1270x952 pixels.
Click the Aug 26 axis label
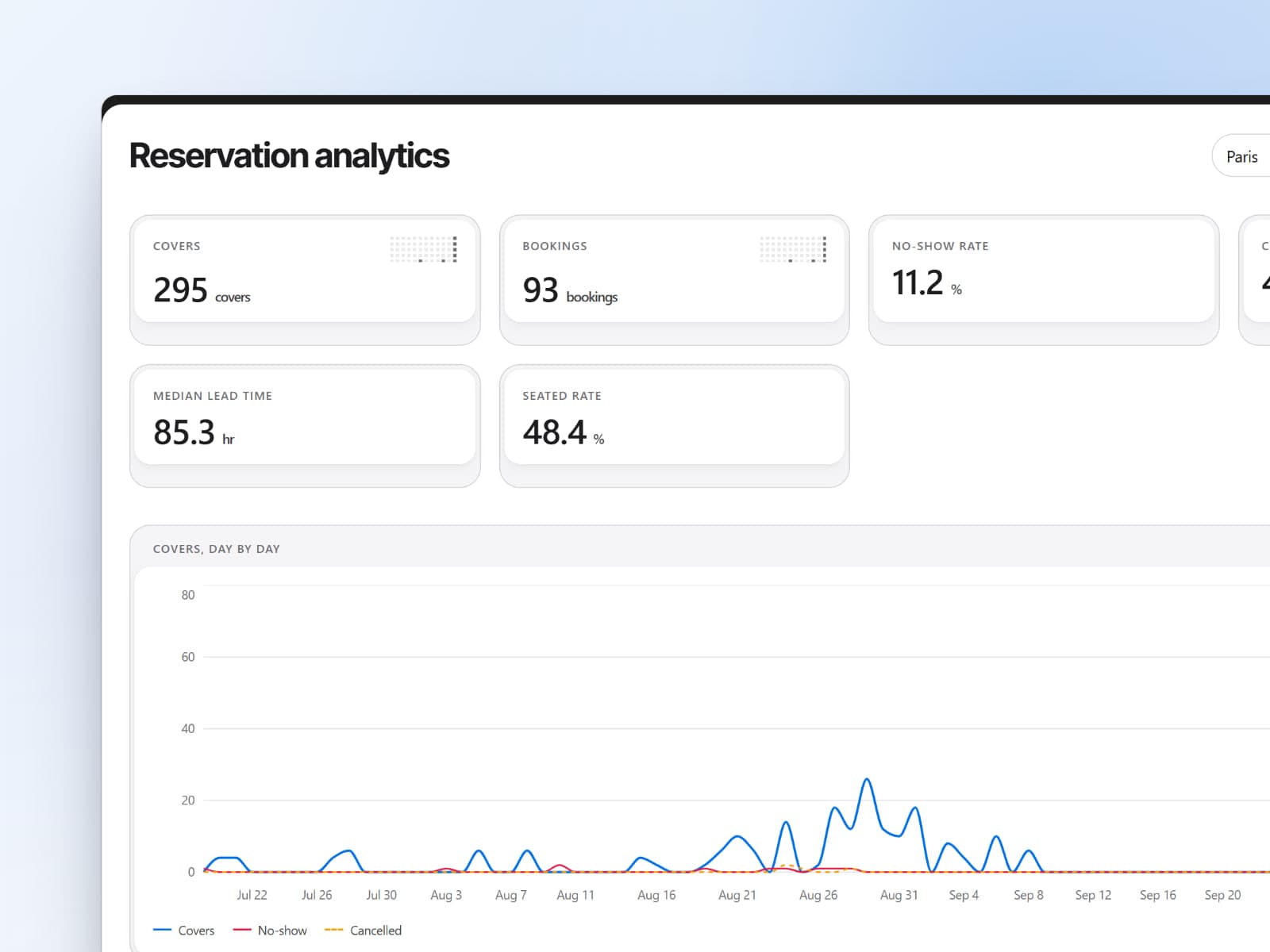coord(818,895)
